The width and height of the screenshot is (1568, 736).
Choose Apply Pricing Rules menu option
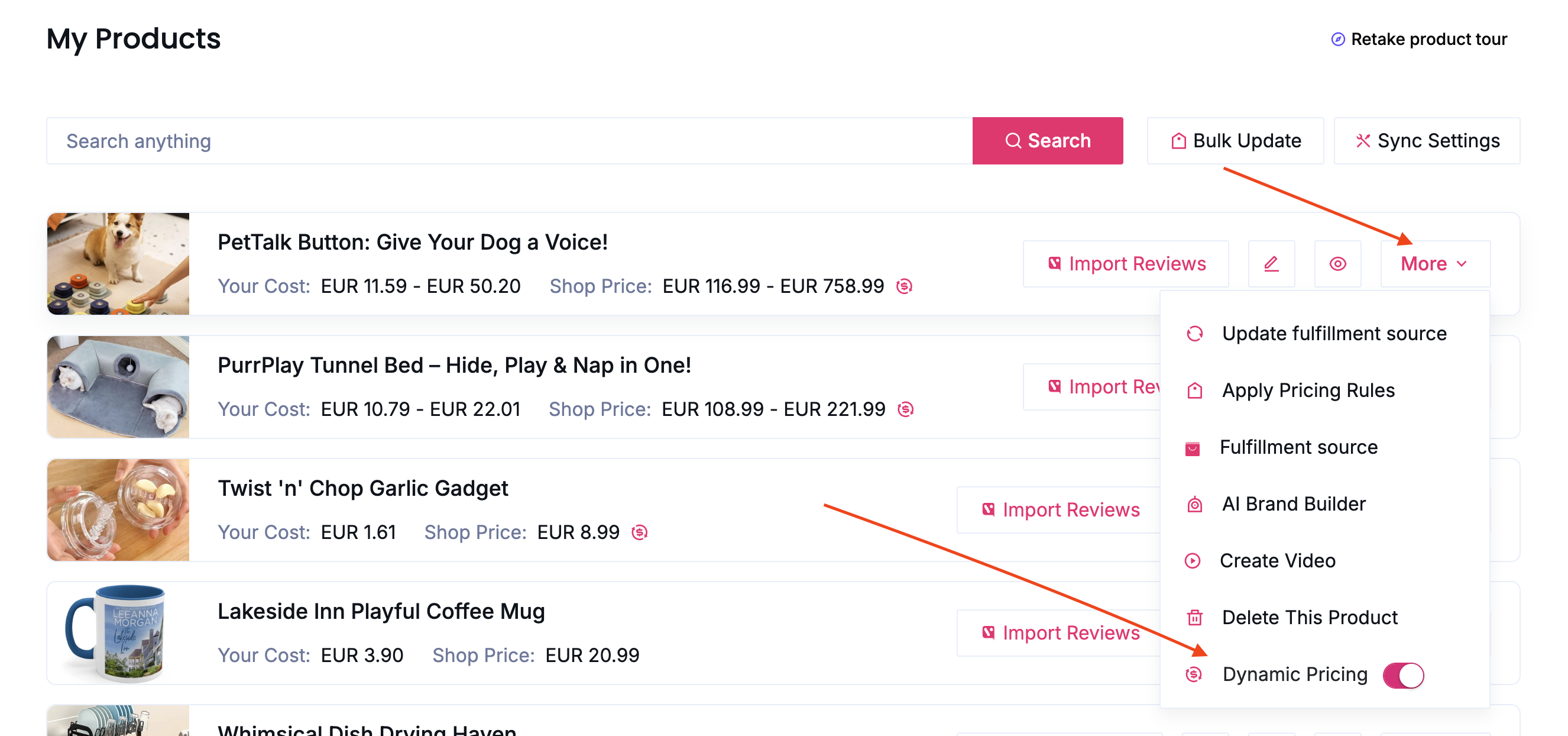[x=1307, y=390]
